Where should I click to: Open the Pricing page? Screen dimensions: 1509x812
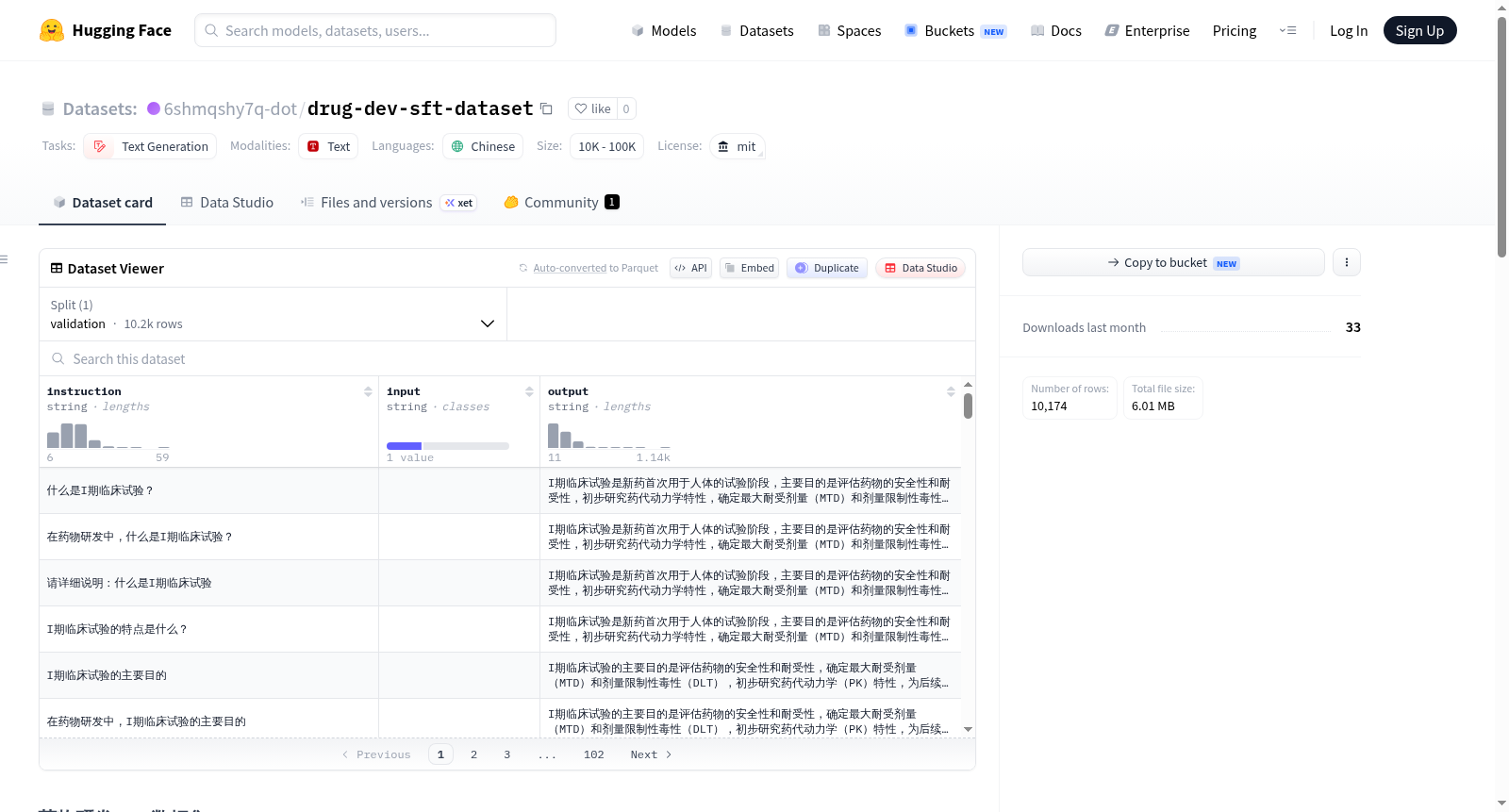tap(1235, 31)
